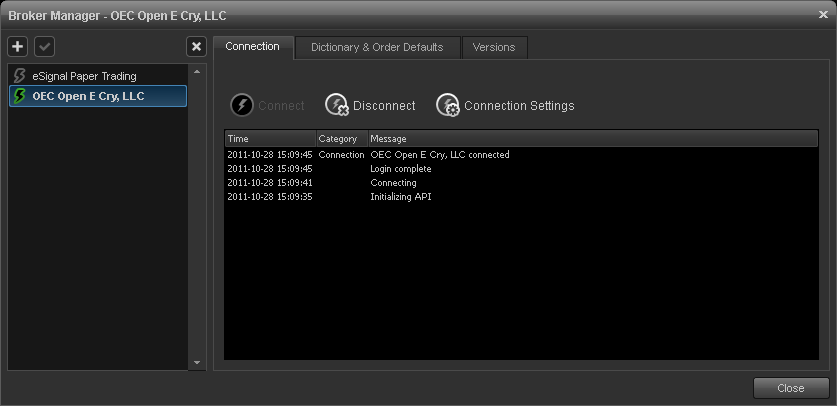Viewport: 837px width, 406px height.
Task: Sort log by Time column header
Action: point(271,139)
